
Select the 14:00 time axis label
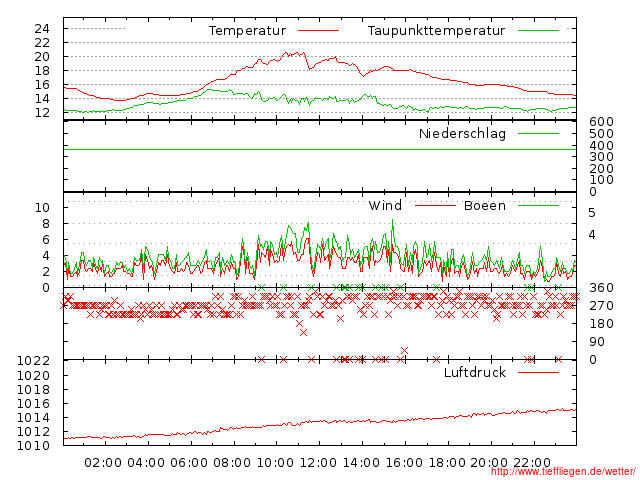tap(361, 463)
